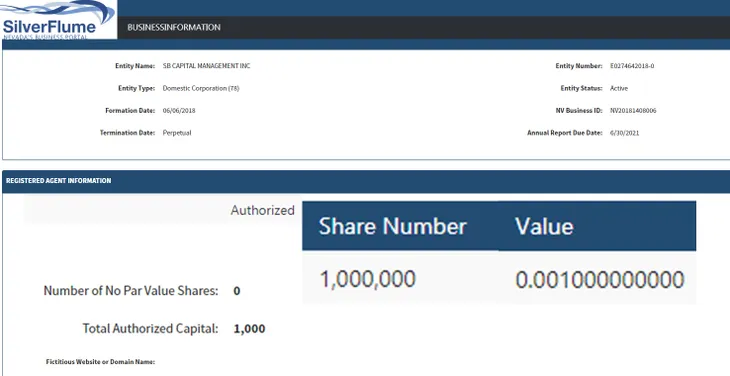Click the Entity Type label
Viewport: 730px width, 376px height.
point(136,88)
